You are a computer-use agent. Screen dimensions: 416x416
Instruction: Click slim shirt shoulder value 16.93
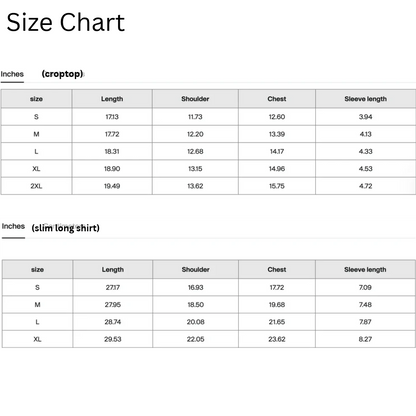195,287
